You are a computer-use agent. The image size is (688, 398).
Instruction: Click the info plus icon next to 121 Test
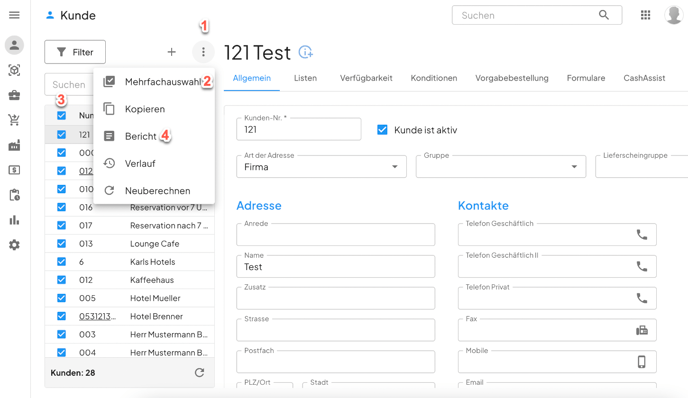pyautogui.click(x=306, y=52)
